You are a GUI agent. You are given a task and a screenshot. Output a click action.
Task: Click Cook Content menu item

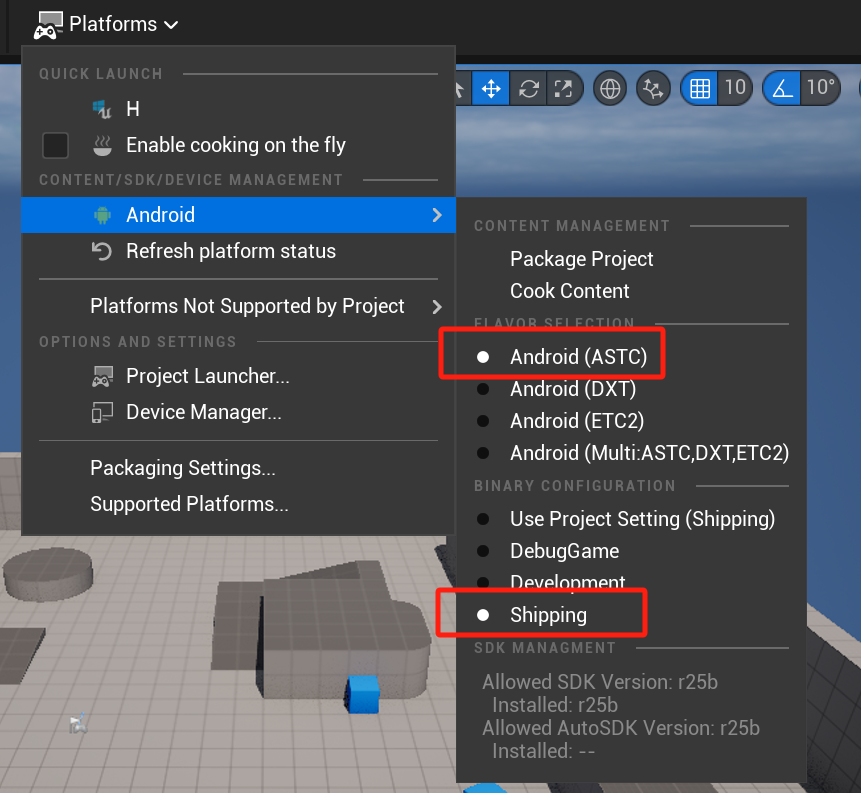tap(569, 291)
